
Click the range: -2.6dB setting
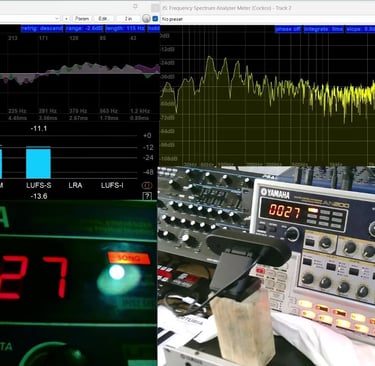[x=84, y=29]
